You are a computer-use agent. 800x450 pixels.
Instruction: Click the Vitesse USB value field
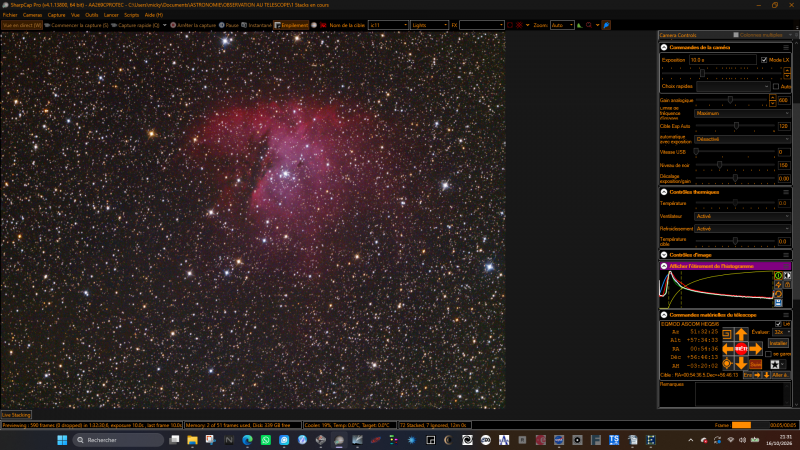[x=784, y=152]
